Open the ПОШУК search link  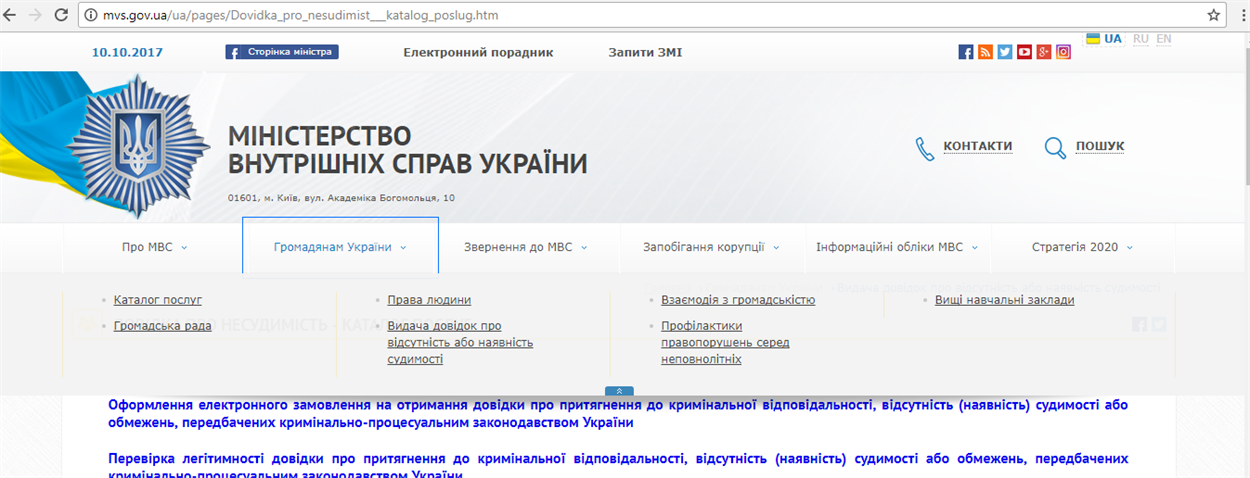[x=1100, y=146]
